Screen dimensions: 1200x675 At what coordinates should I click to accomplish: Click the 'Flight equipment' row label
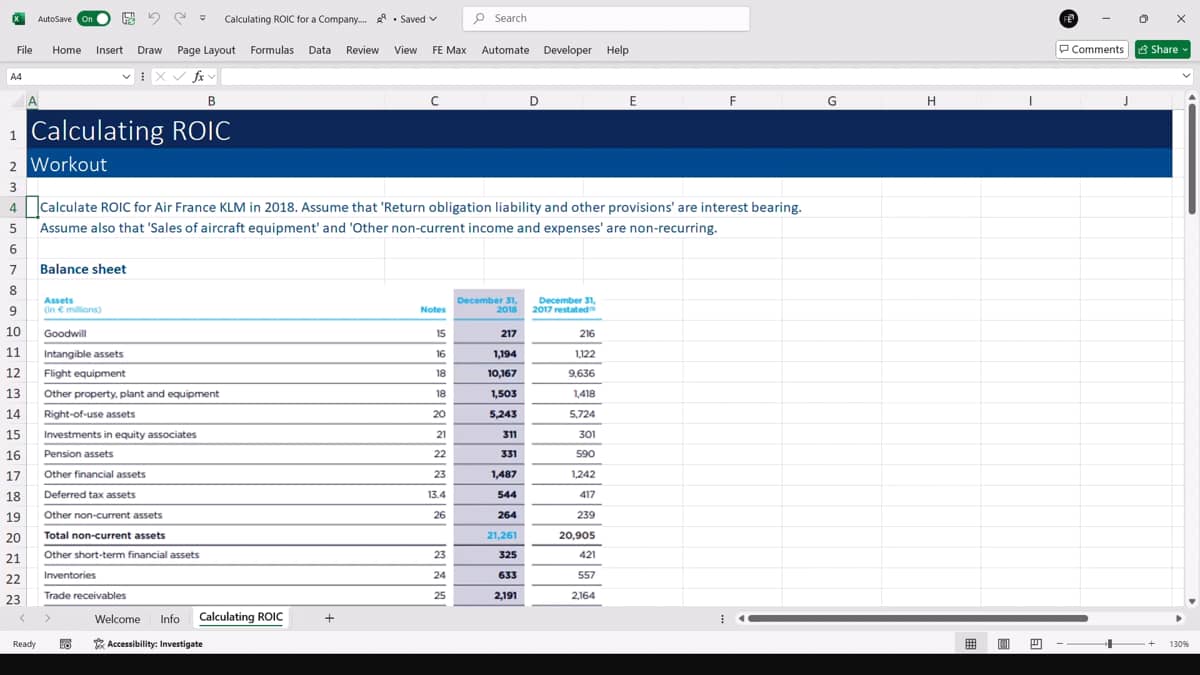point(85,373)
